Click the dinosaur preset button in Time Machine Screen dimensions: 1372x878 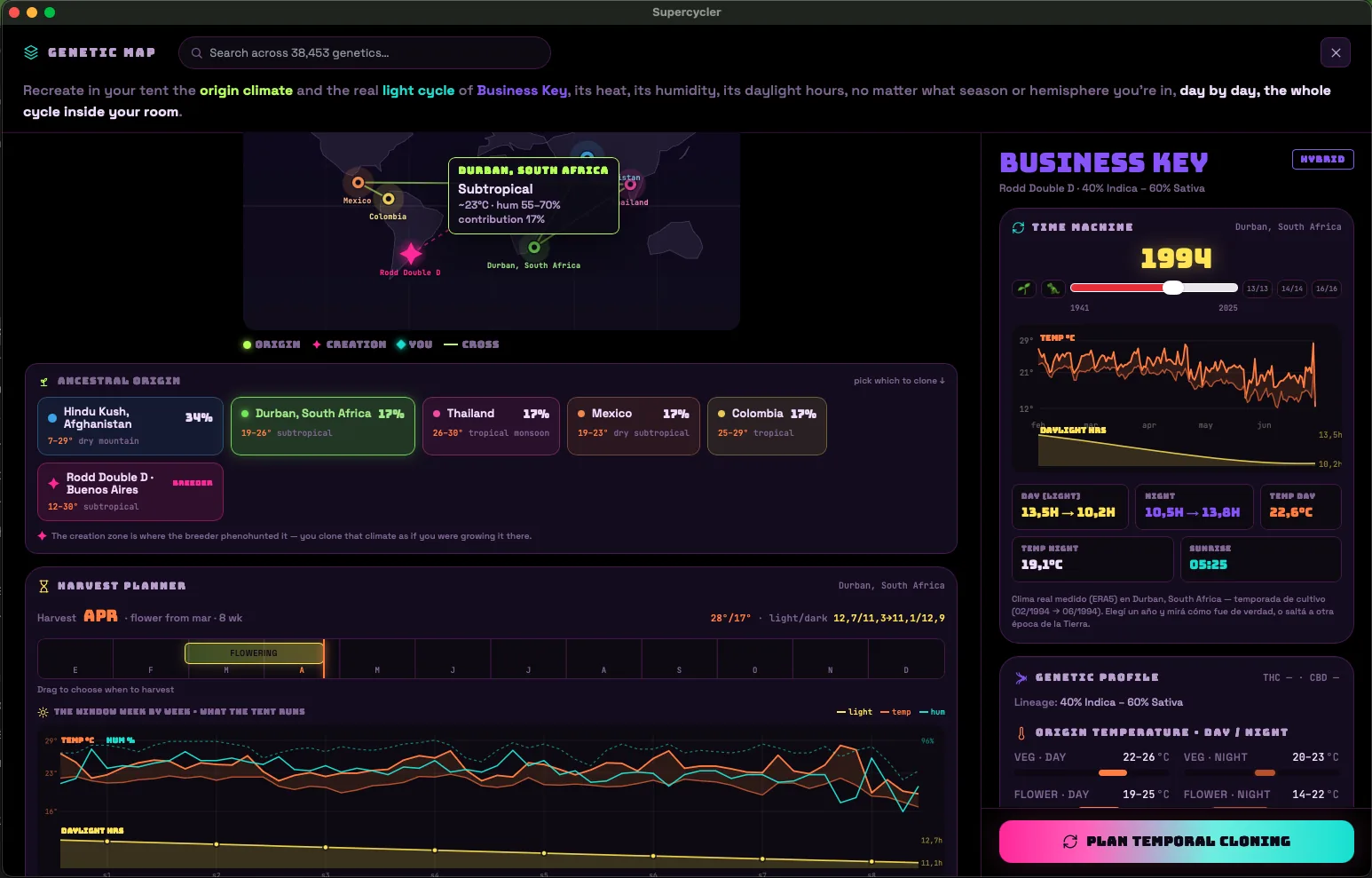(x=1053, y=289)
